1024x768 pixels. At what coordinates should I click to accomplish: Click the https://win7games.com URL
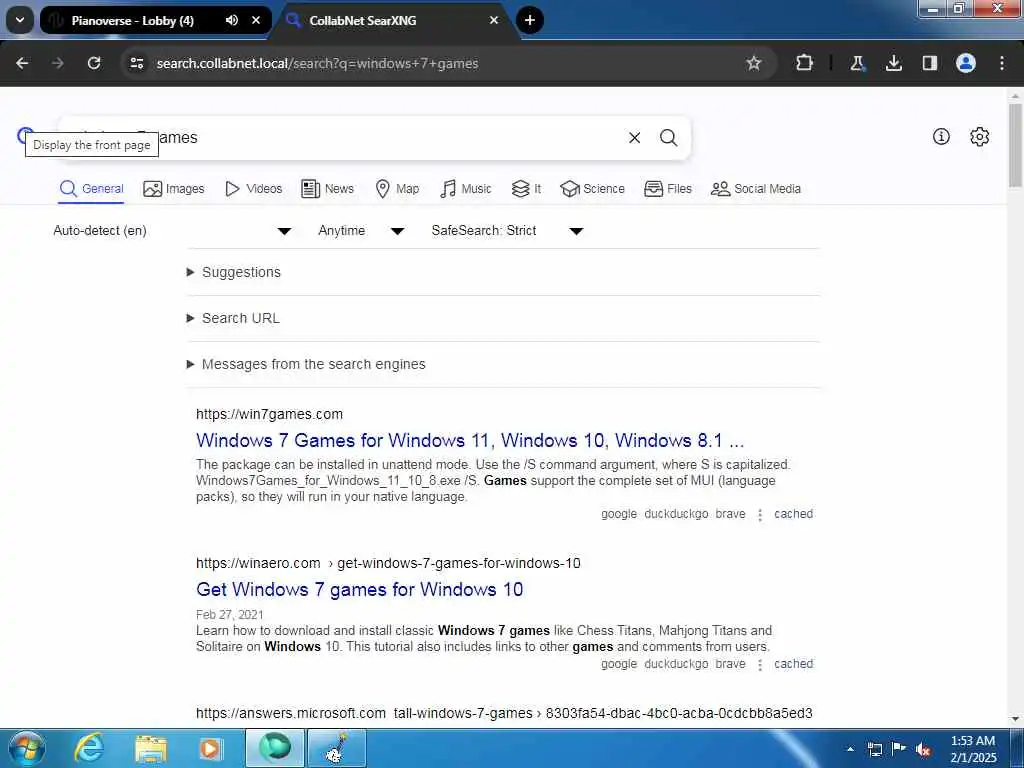(269, 414)
